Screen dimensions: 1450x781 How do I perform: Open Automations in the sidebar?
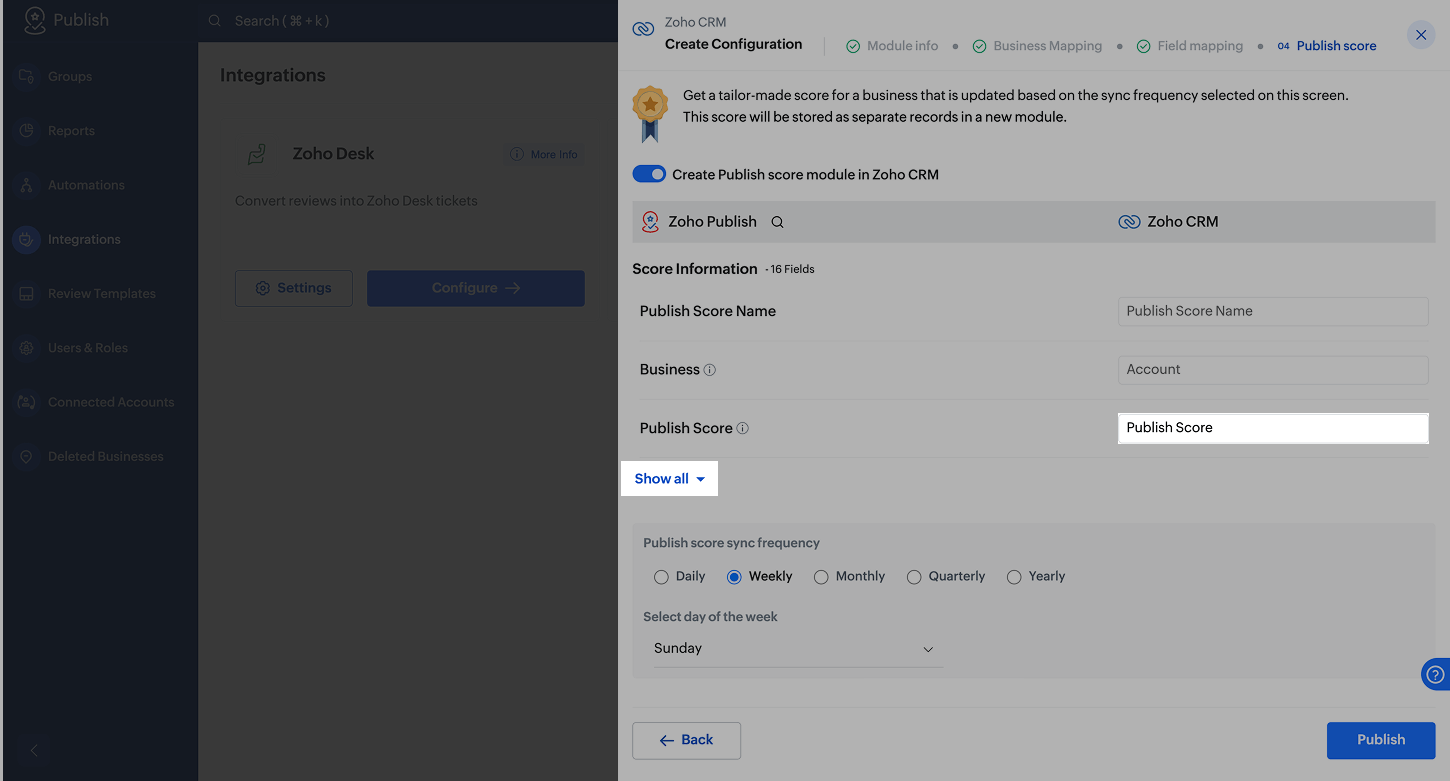point(86,185)
